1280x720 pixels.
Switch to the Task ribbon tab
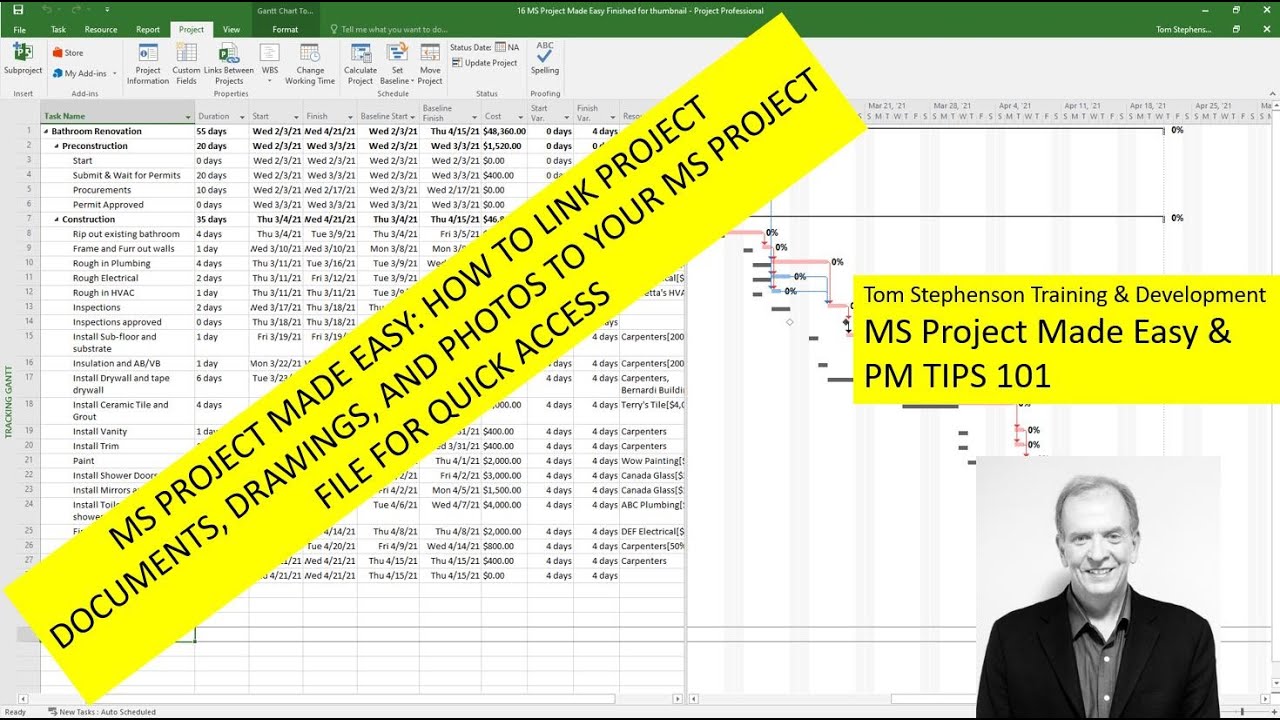[x=58, y=29]
